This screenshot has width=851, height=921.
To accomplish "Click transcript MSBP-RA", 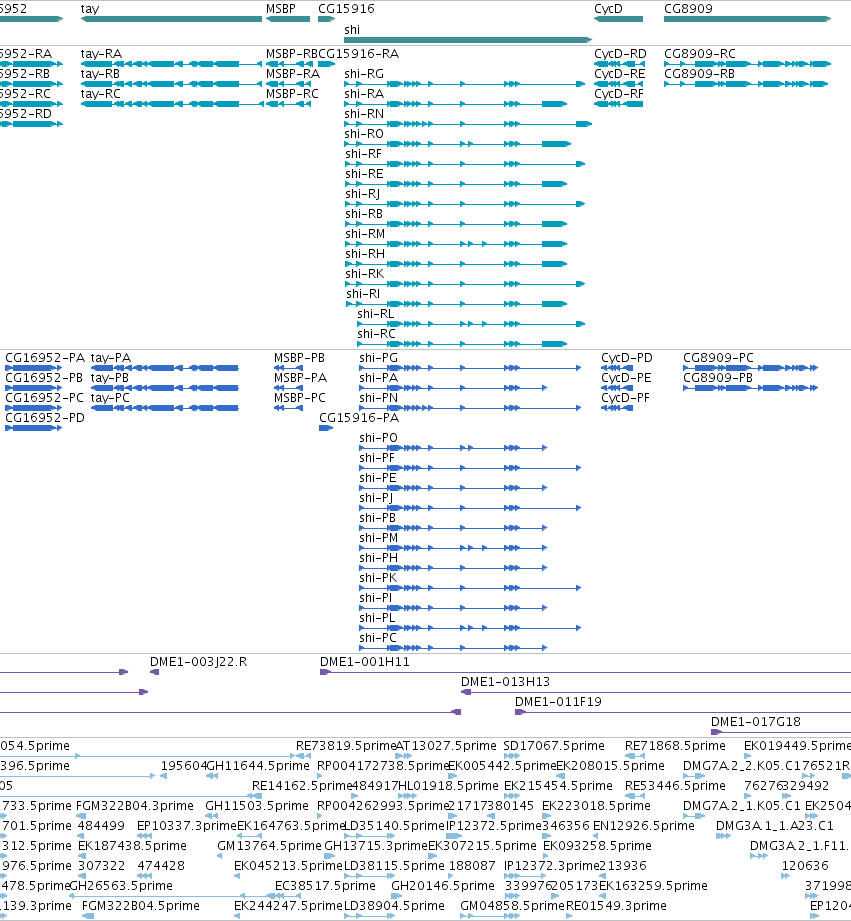I will pos(292,74).
